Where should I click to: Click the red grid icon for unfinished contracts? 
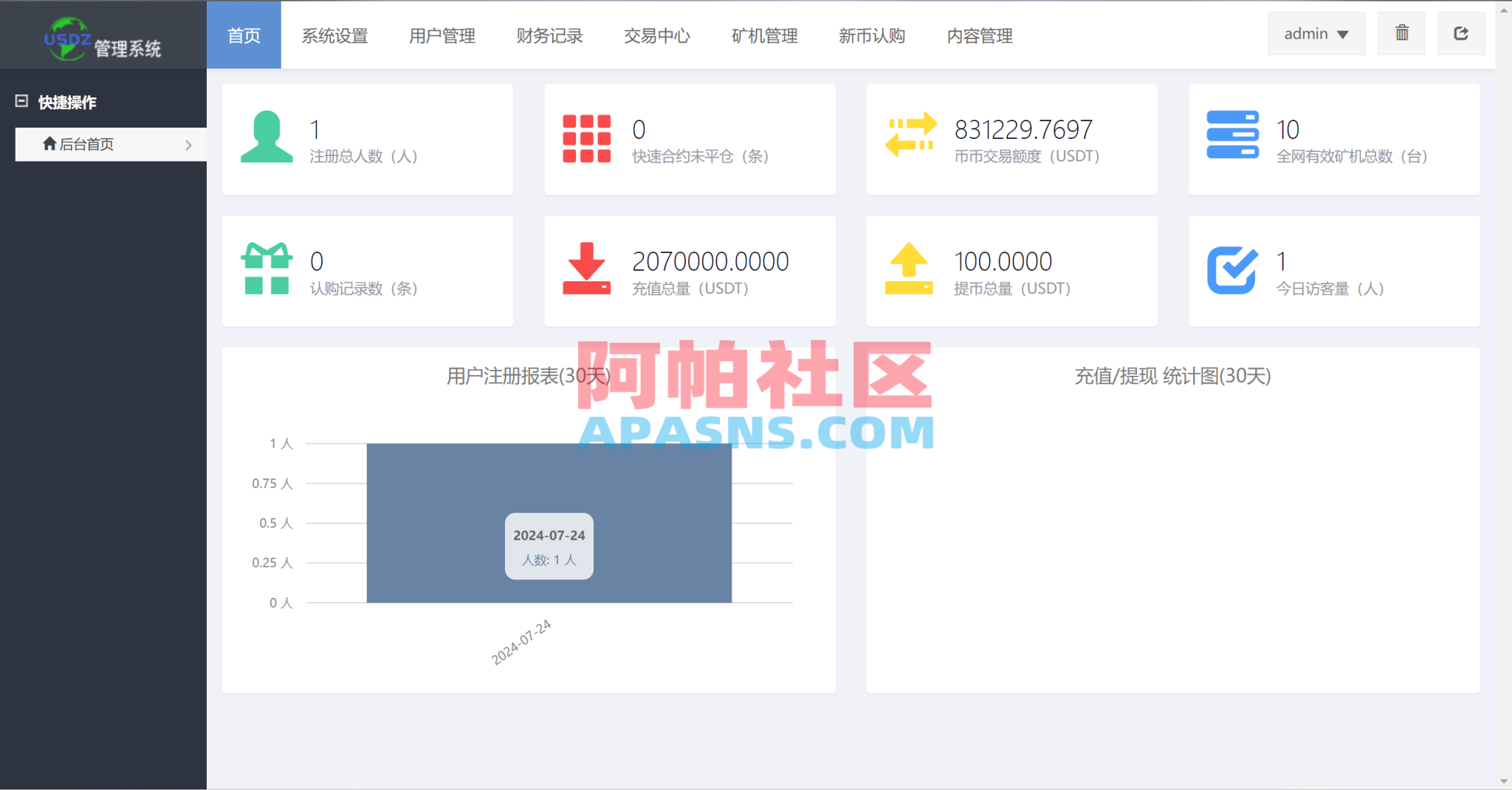click(587, 138)
